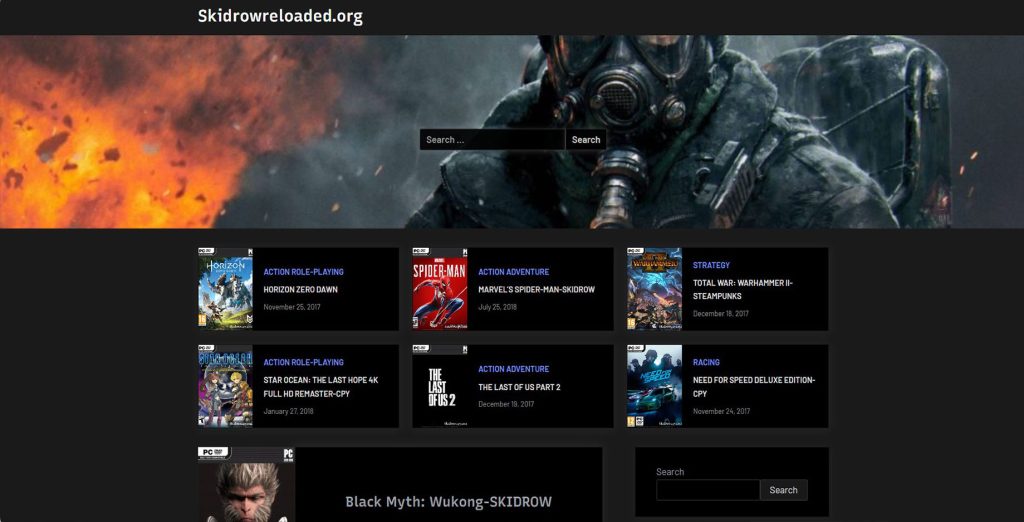Open the Star Ocean cover thumbnail

coord(225,386)
